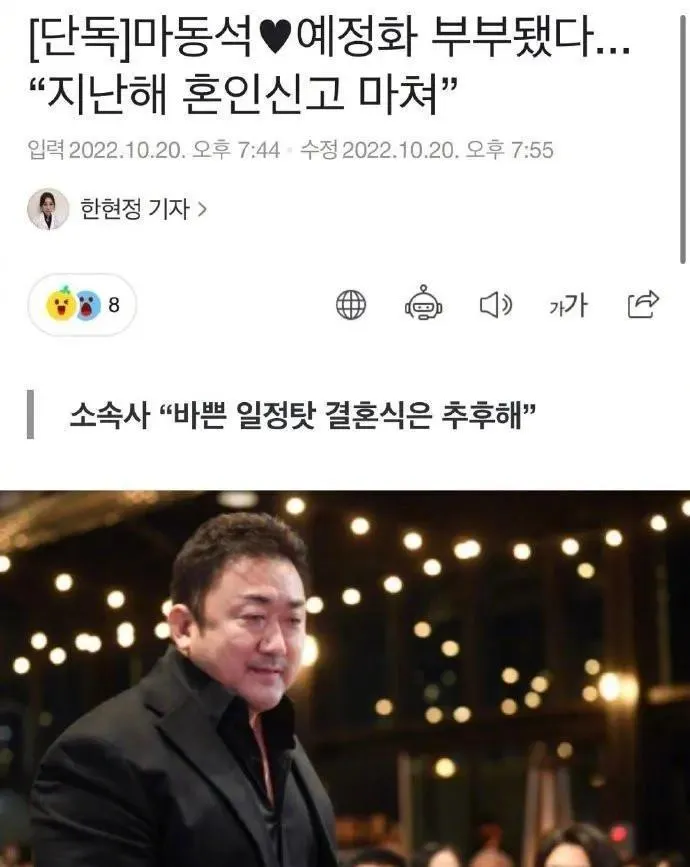Tap the blue surprised reaction emoji
This screenshot has height=867, width=690.
[88, 305]
